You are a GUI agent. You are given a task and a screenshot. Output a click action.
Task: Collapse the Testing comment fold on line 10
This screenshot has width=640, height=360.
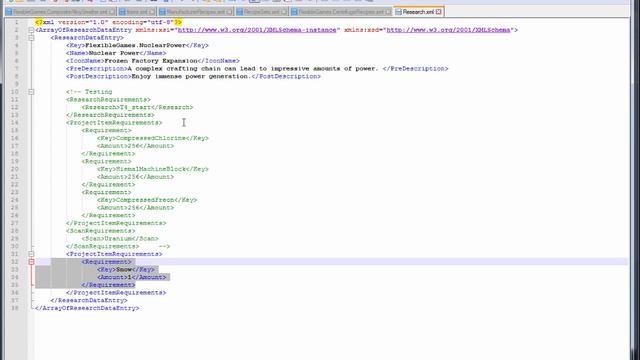pos(31,92)
